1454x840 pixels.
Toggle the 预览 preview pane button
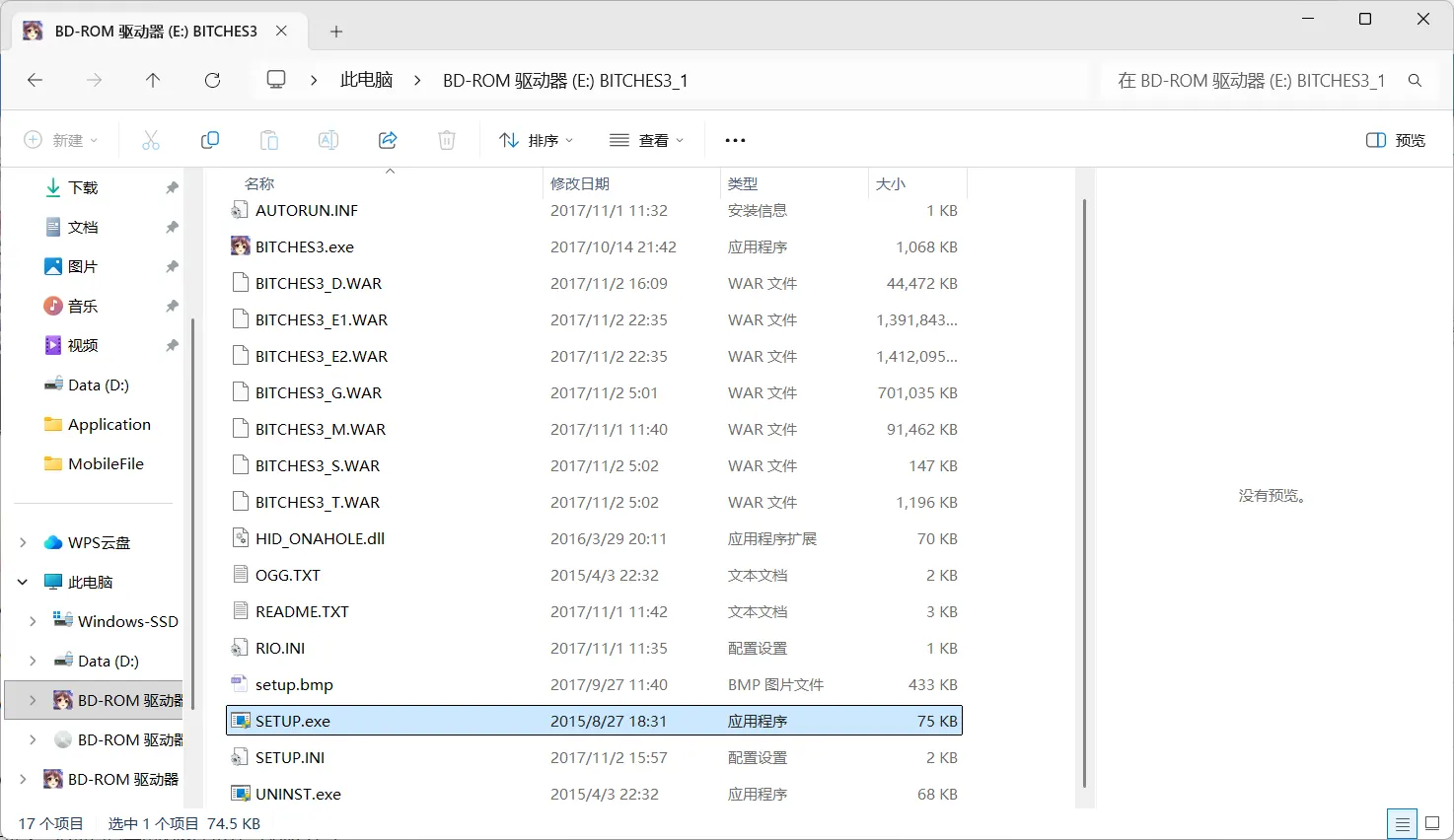click(1396, 140)
